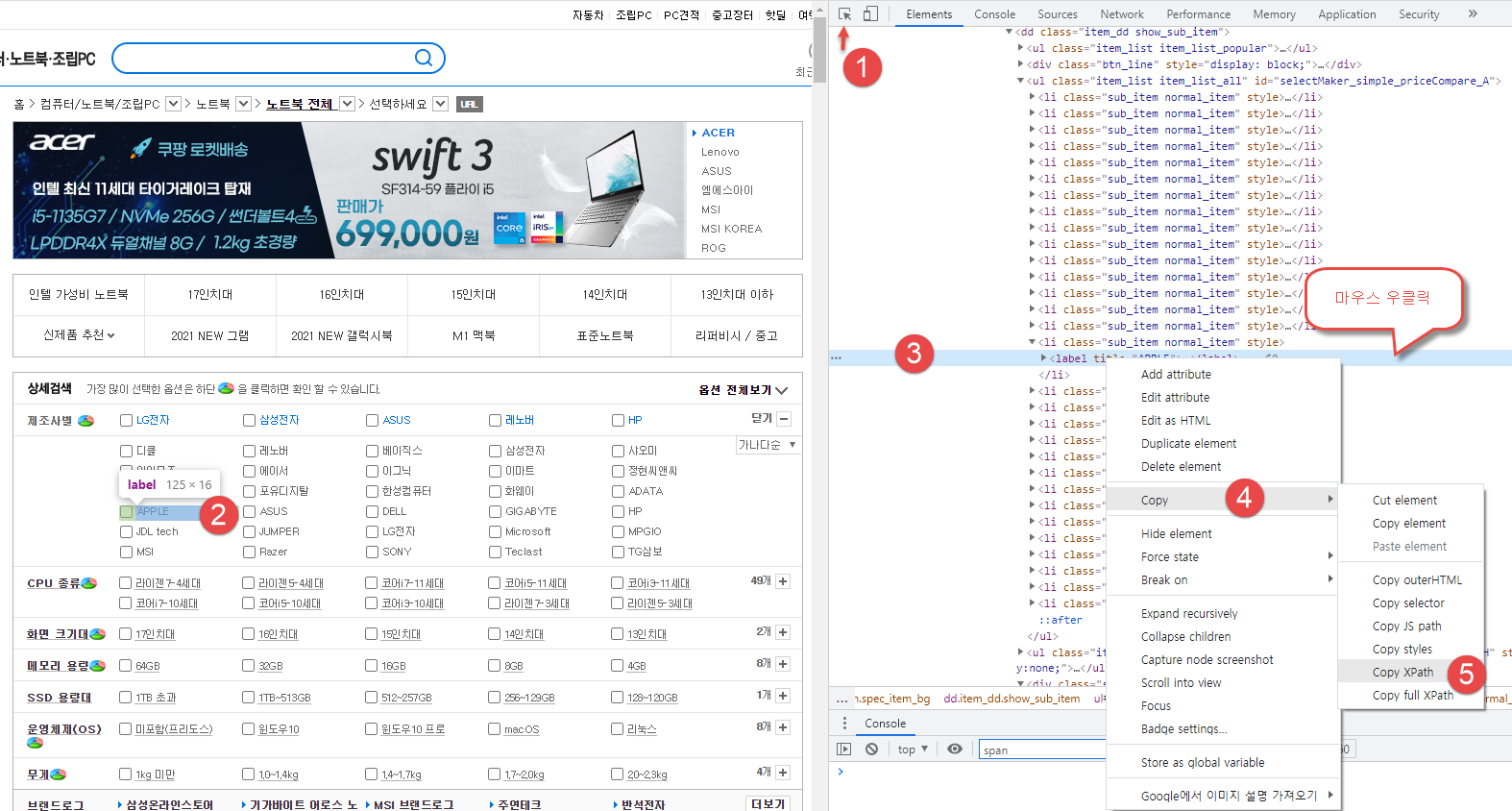This screenshot has height=811, width=1512.
Task: Click the plus icon in the 화면 크기대 row
Action: (783, 632)
